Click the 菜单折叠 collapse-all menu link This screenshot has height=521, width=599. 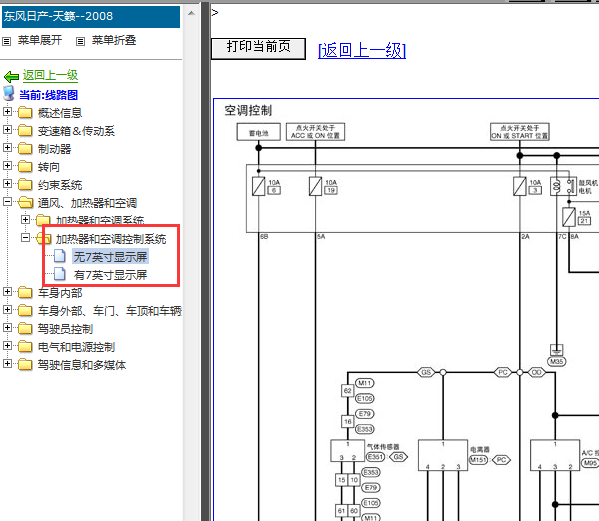point(114,40)
